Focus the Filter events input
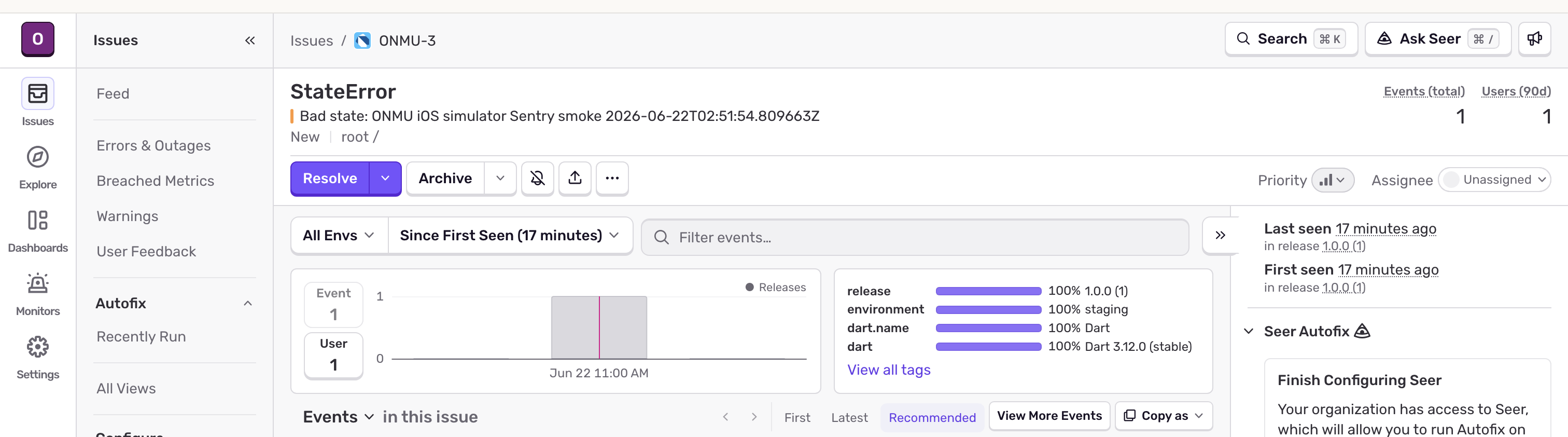The image size is (1568, 437). point(914,237)
